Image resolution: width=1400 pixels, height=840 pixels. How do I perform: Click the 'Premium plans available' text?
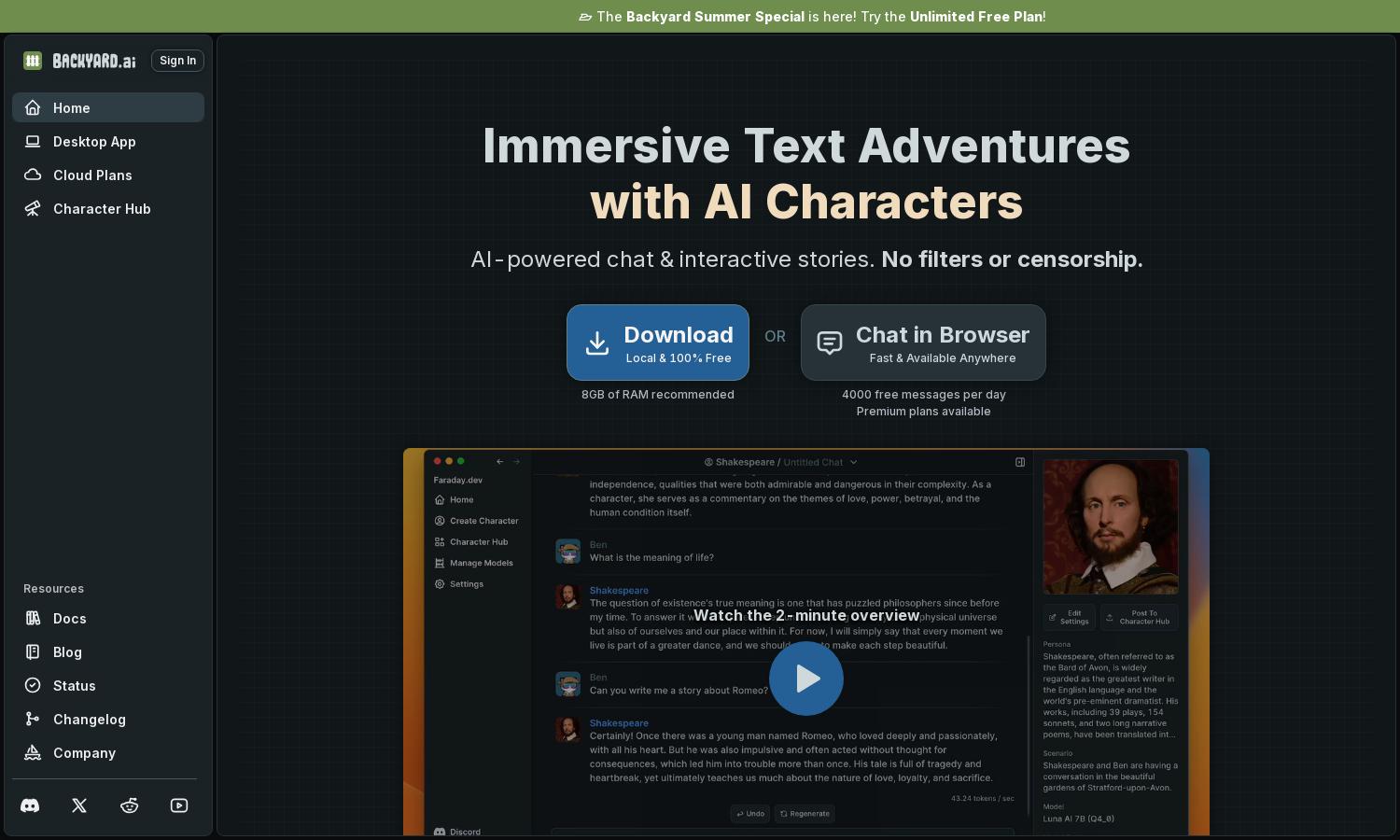coord(924,412)
